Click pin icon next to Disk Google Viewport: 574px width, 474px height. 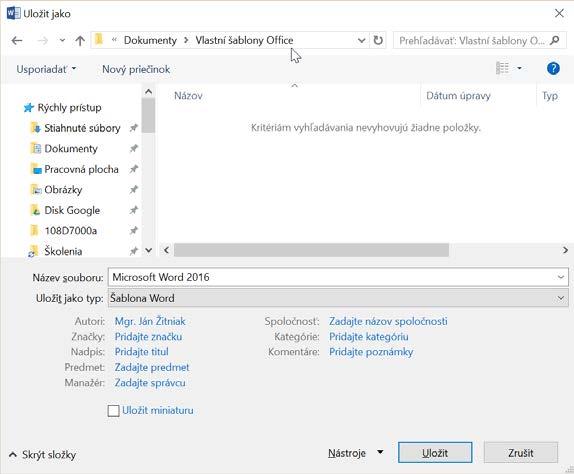point(134,210)
